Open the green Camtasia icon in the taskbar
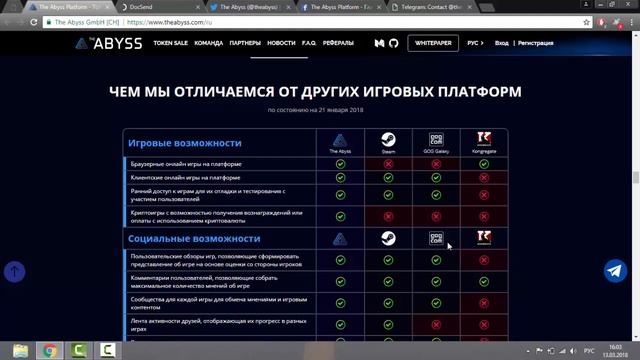 tap(79, 351)
